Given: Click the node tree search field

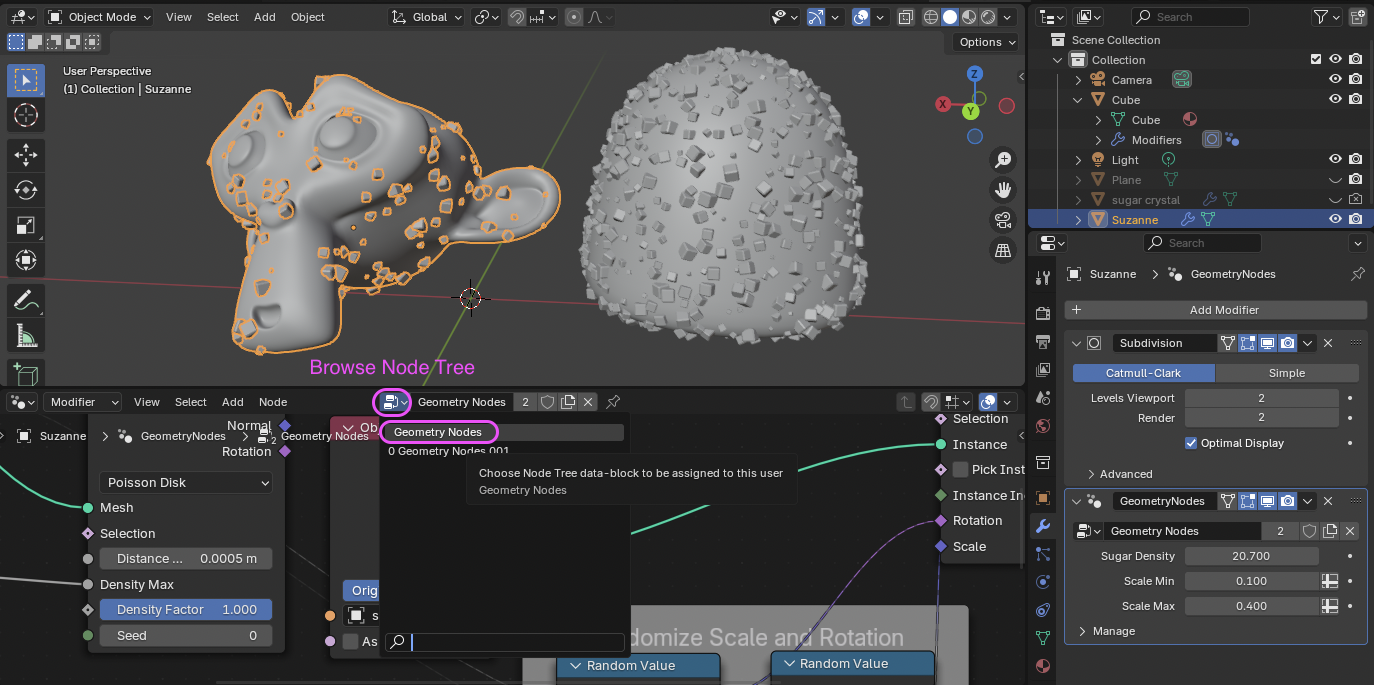Looking at the screenshot, I should click(x=515, y=642).
